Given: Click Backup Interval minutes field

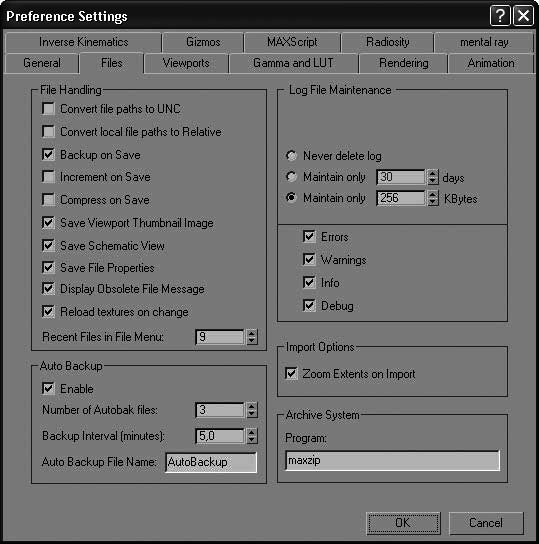Looking at the screenshot, I should (220, 436).
